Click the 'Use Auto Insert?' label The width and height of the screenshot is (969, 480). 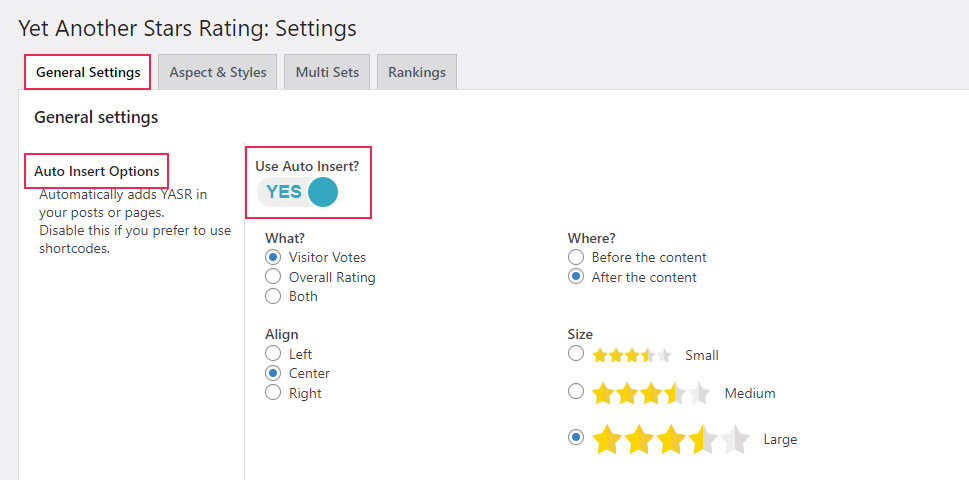[307, 166]
